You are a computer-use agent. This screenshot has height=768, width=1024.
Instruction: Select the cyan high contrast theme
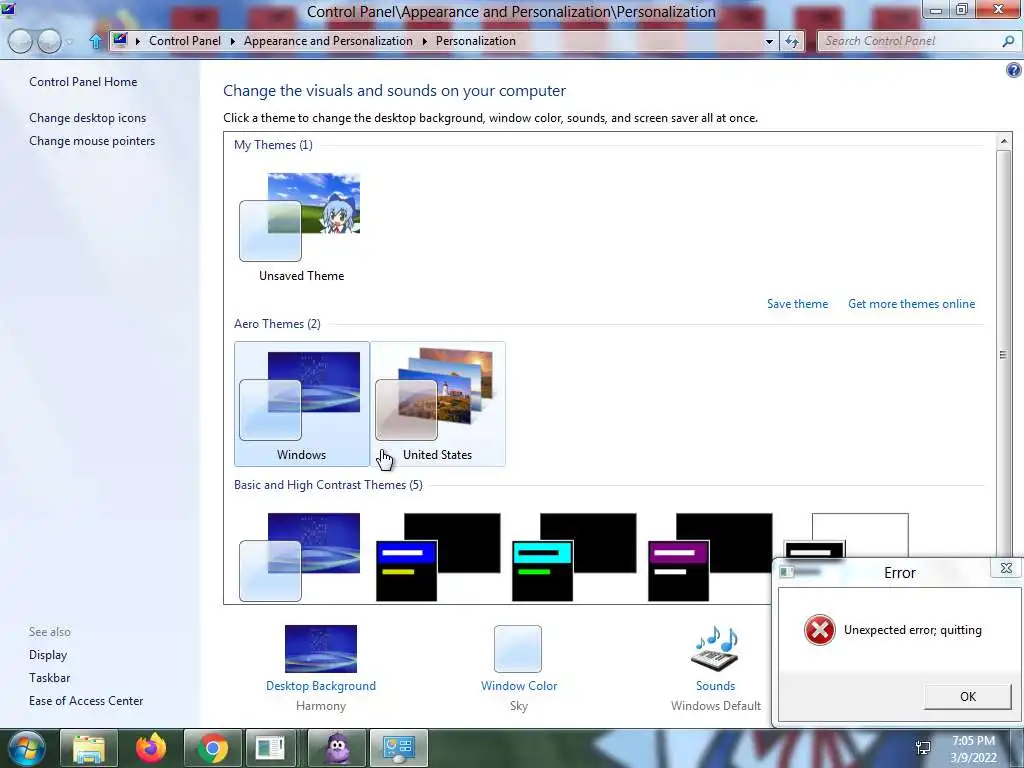tap(574, 557)
